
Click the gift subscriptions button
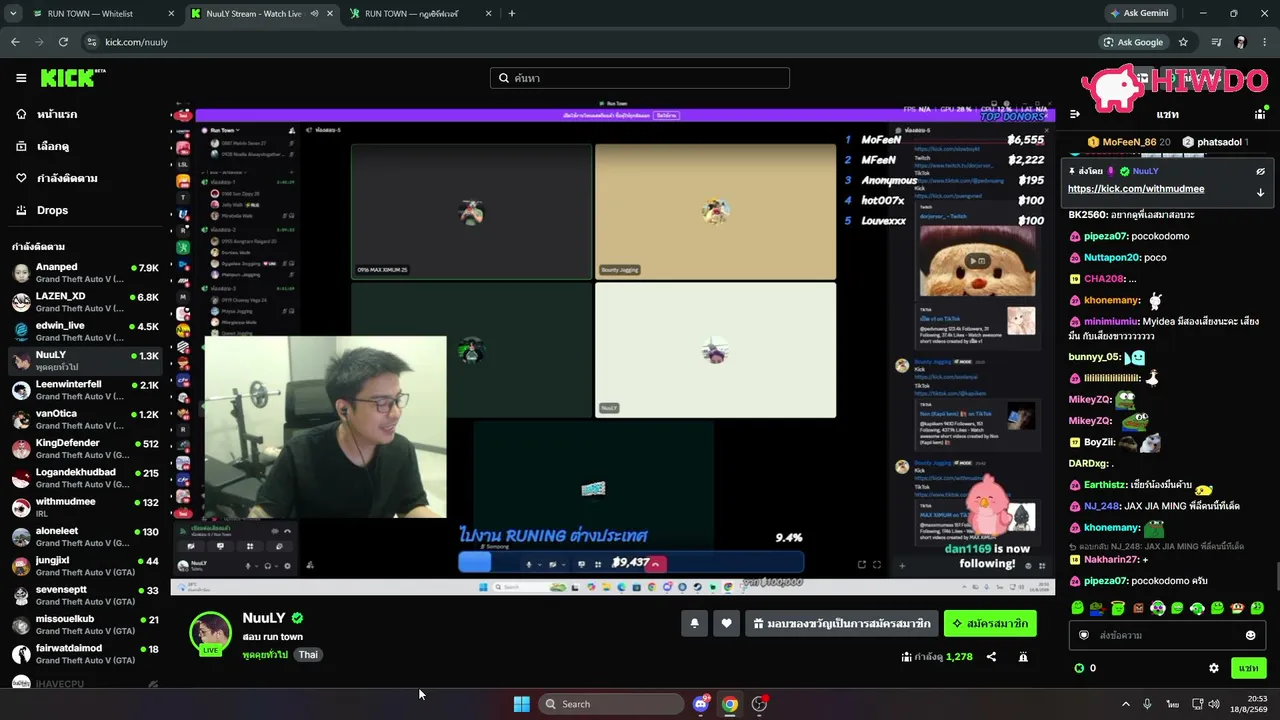click(x=842, y=624)
